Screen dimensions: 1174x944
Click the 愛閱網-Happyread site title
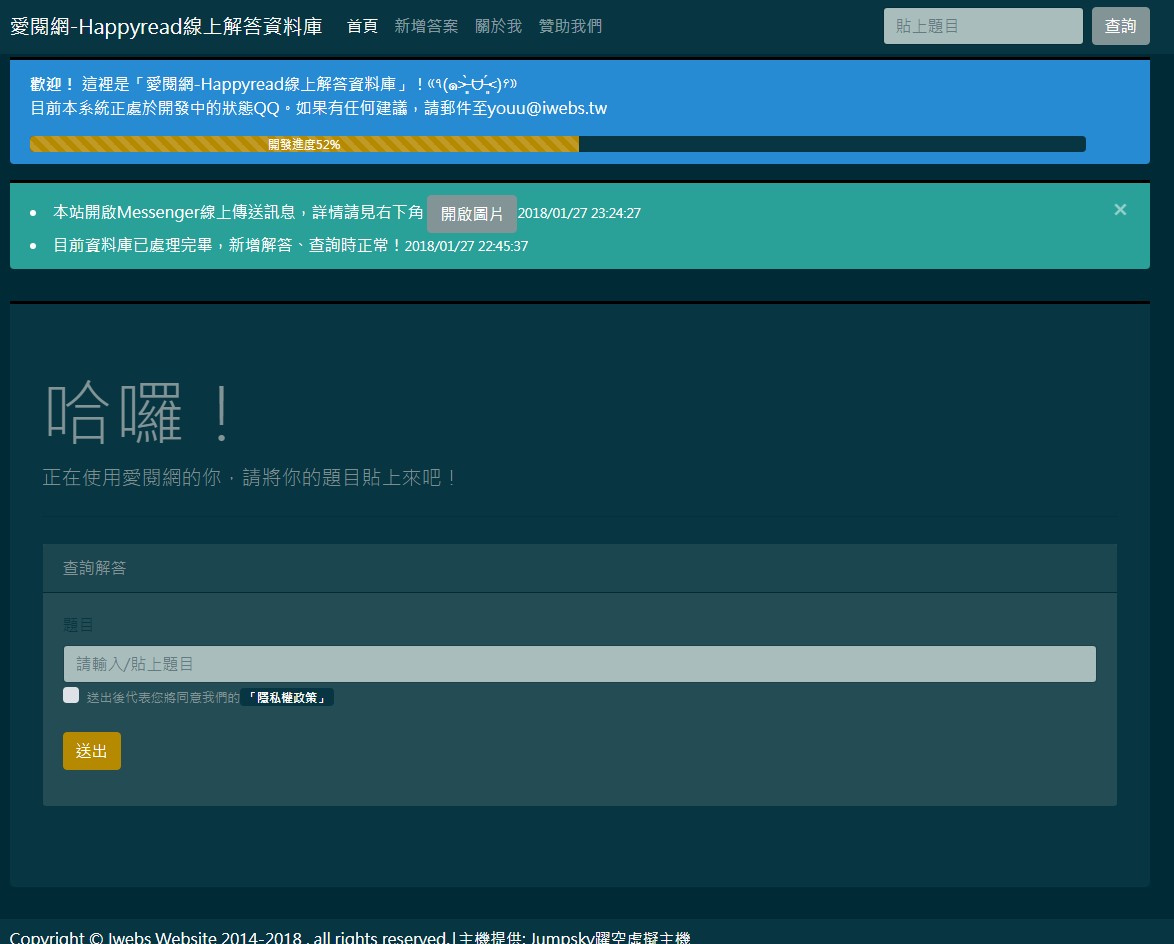tap(166, 26)
